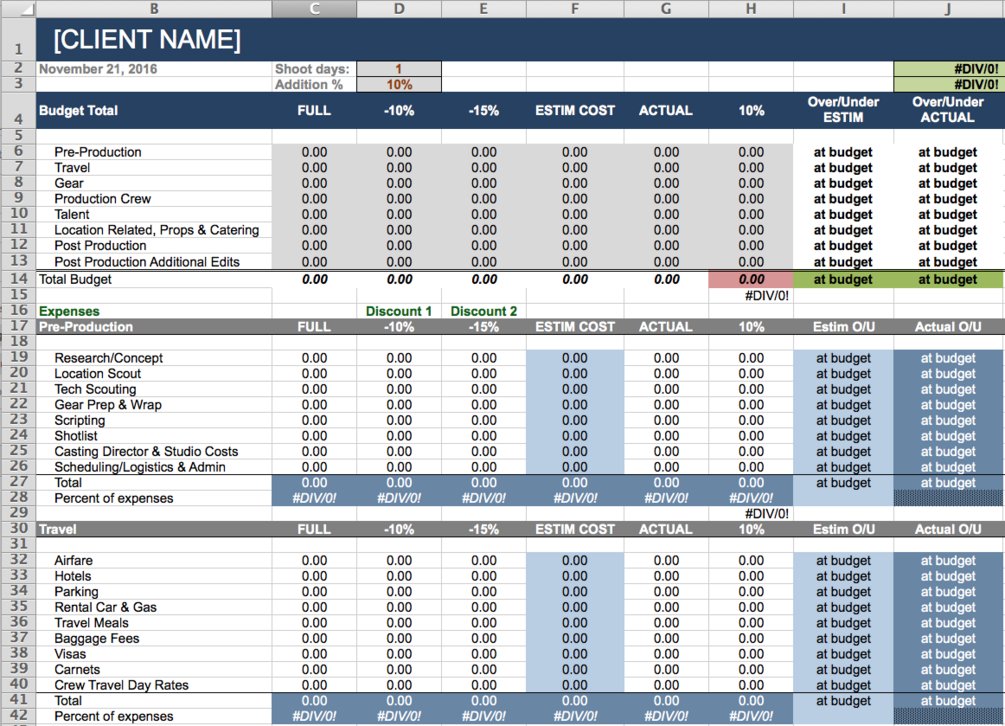This screenshot has height=726, width=1005.
Task: Click the [CLIENT NAME] title cell
Action: [147, 40]
